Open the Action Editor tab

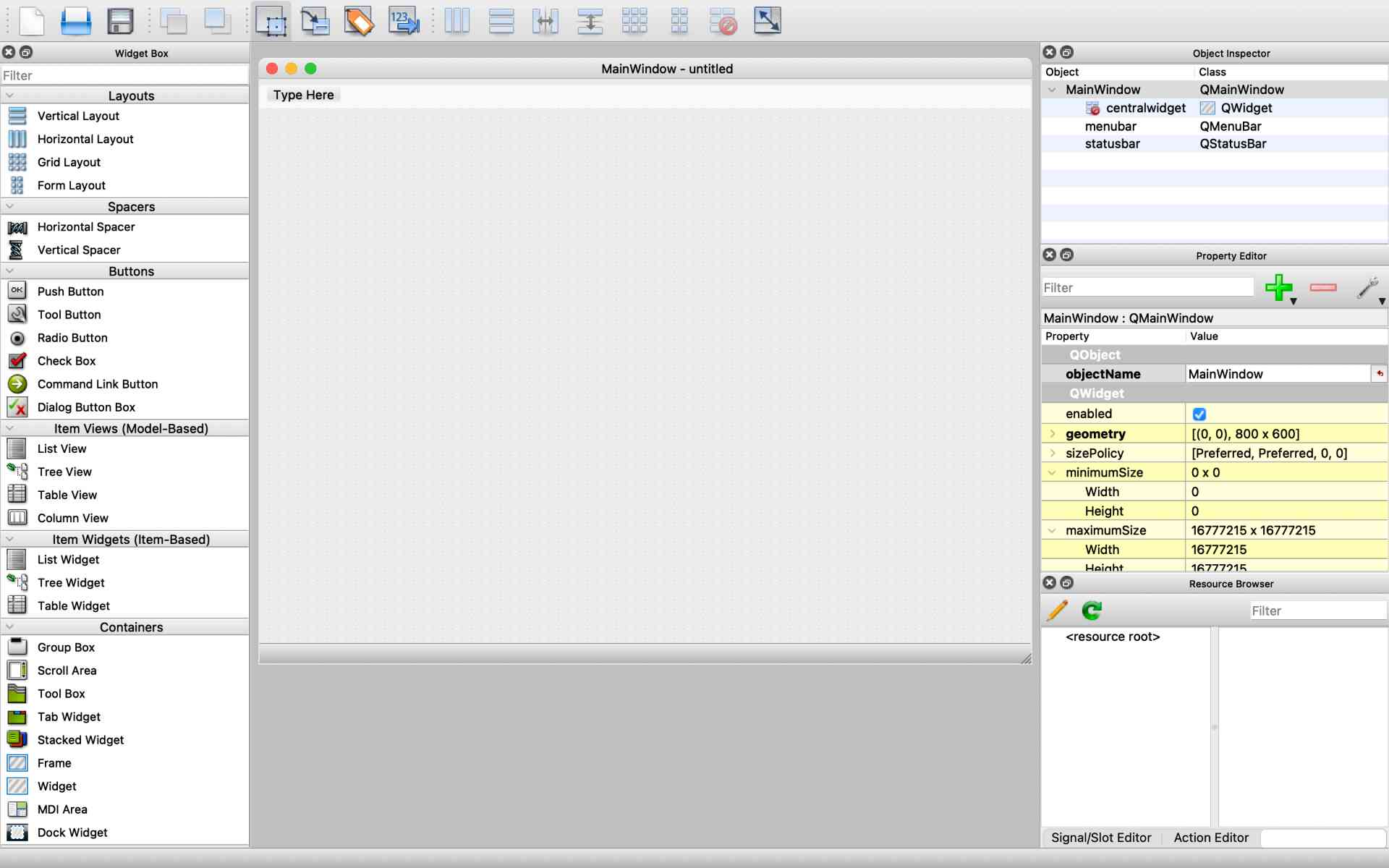tap(1211, 838)
